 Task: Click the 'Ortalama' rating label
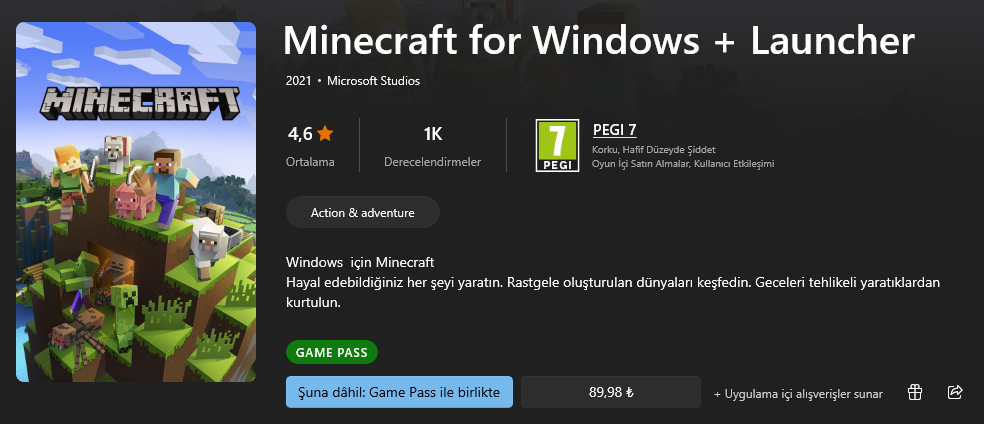310,161
